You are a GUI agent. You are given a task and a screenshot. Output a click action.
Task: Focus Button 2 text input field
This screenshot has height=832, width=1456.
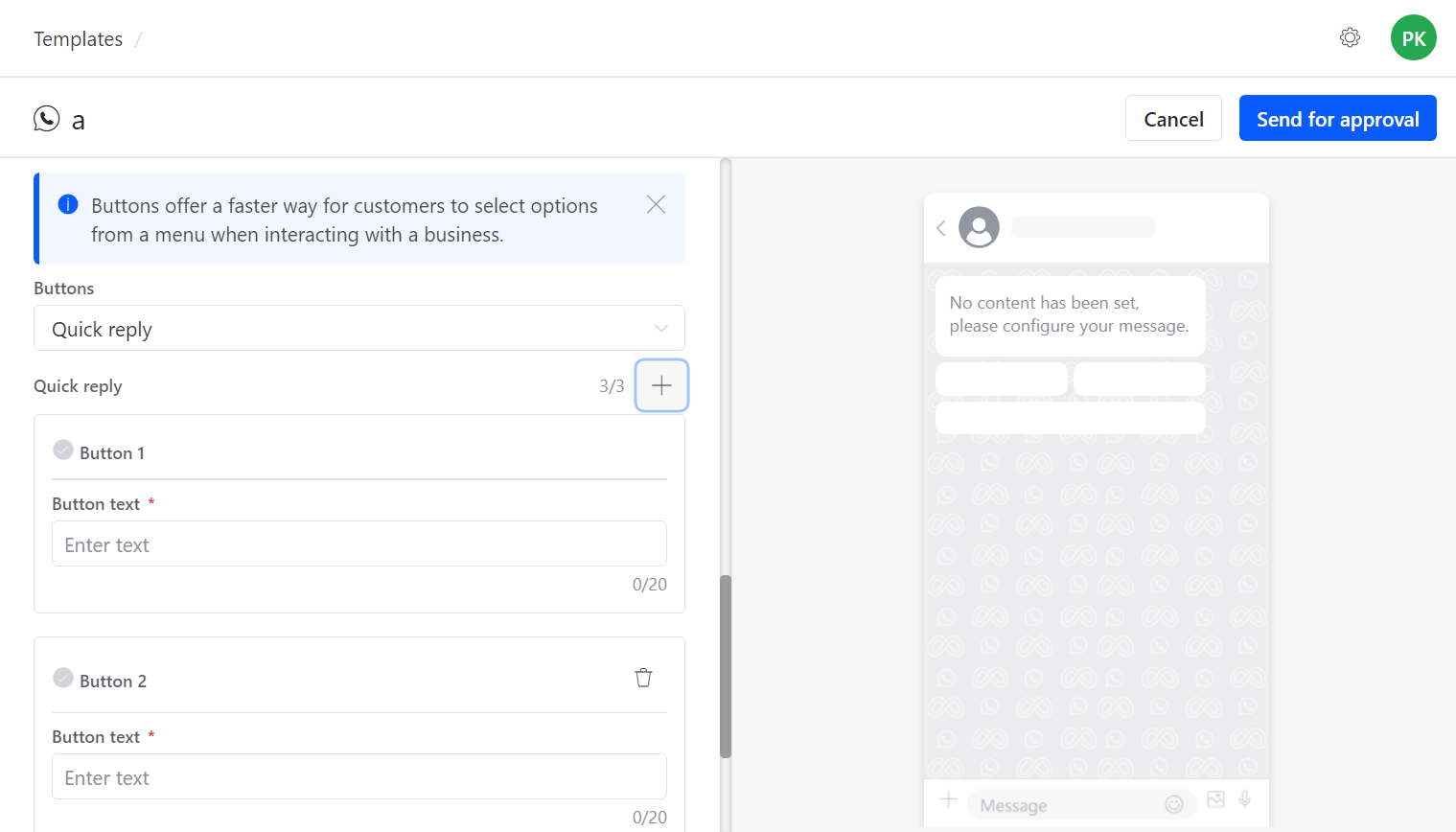pos(359,776)
